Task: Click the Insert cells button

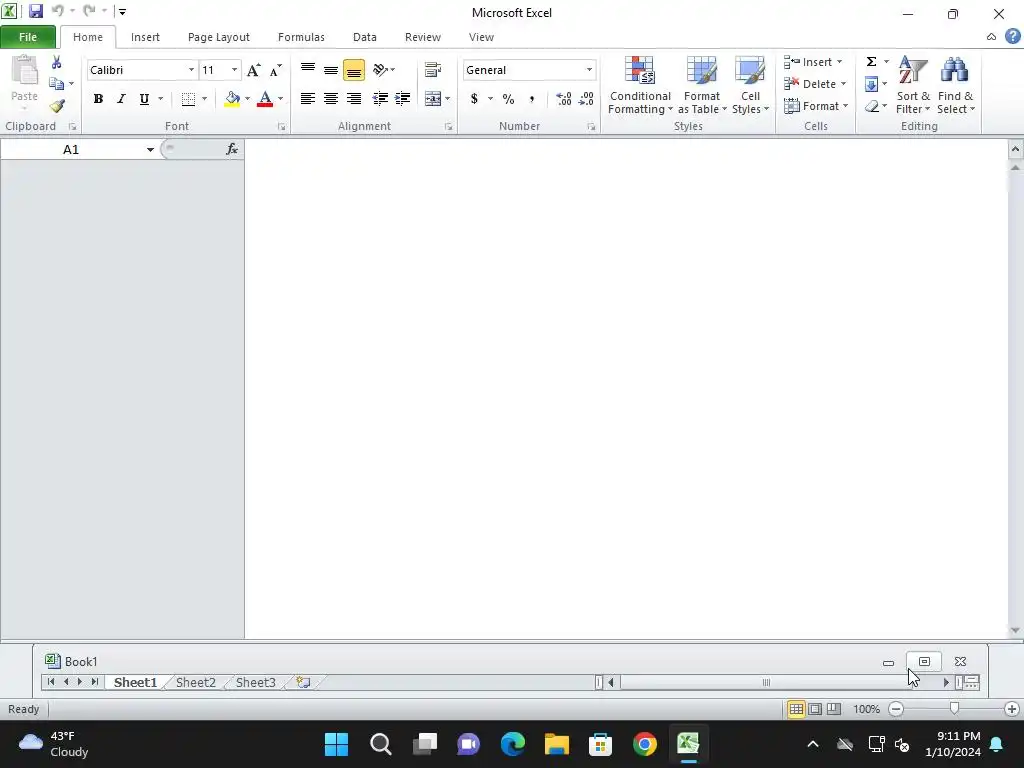Action: coord(813,62)
